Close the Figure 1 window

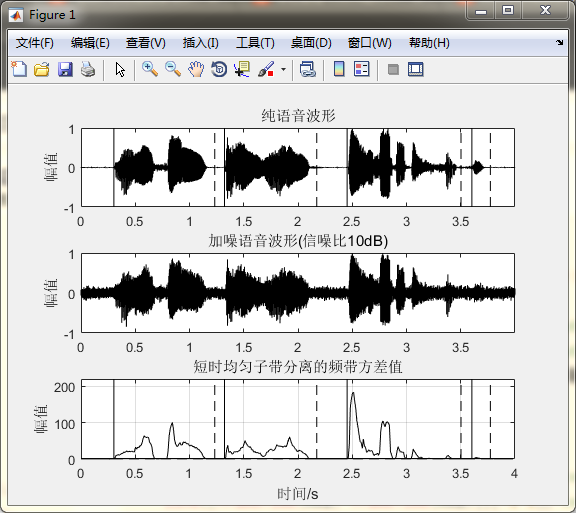(546, 11)
